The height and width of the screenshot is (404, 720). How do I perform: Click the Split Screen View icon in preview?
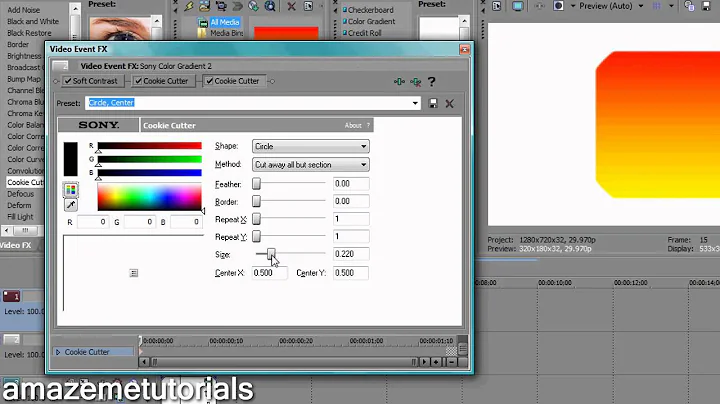(x=558, y=6)
